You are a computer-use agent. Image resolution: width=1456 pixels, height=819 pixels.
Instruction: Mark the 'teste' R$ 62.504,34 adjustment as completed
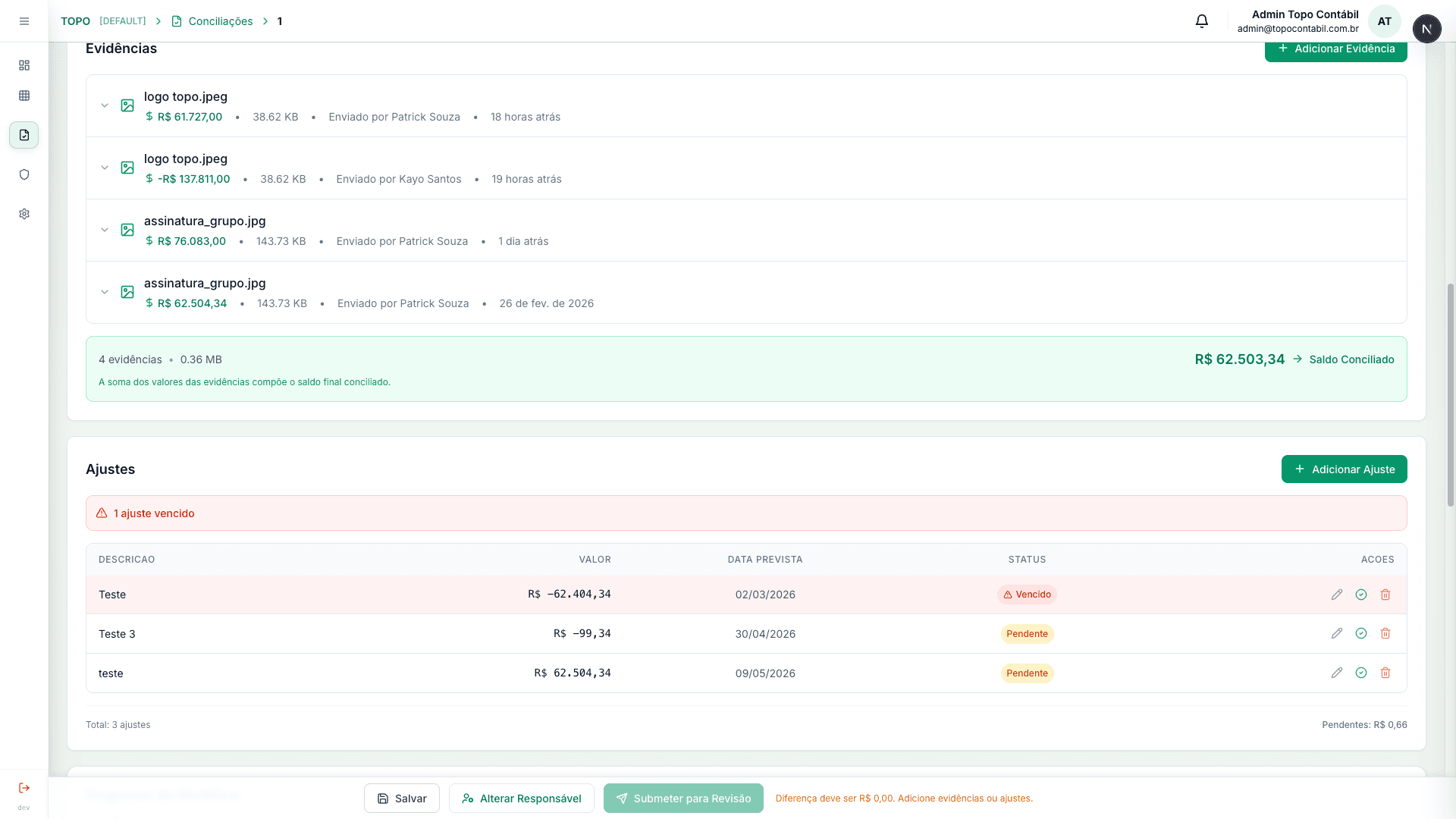point(1360,673)
